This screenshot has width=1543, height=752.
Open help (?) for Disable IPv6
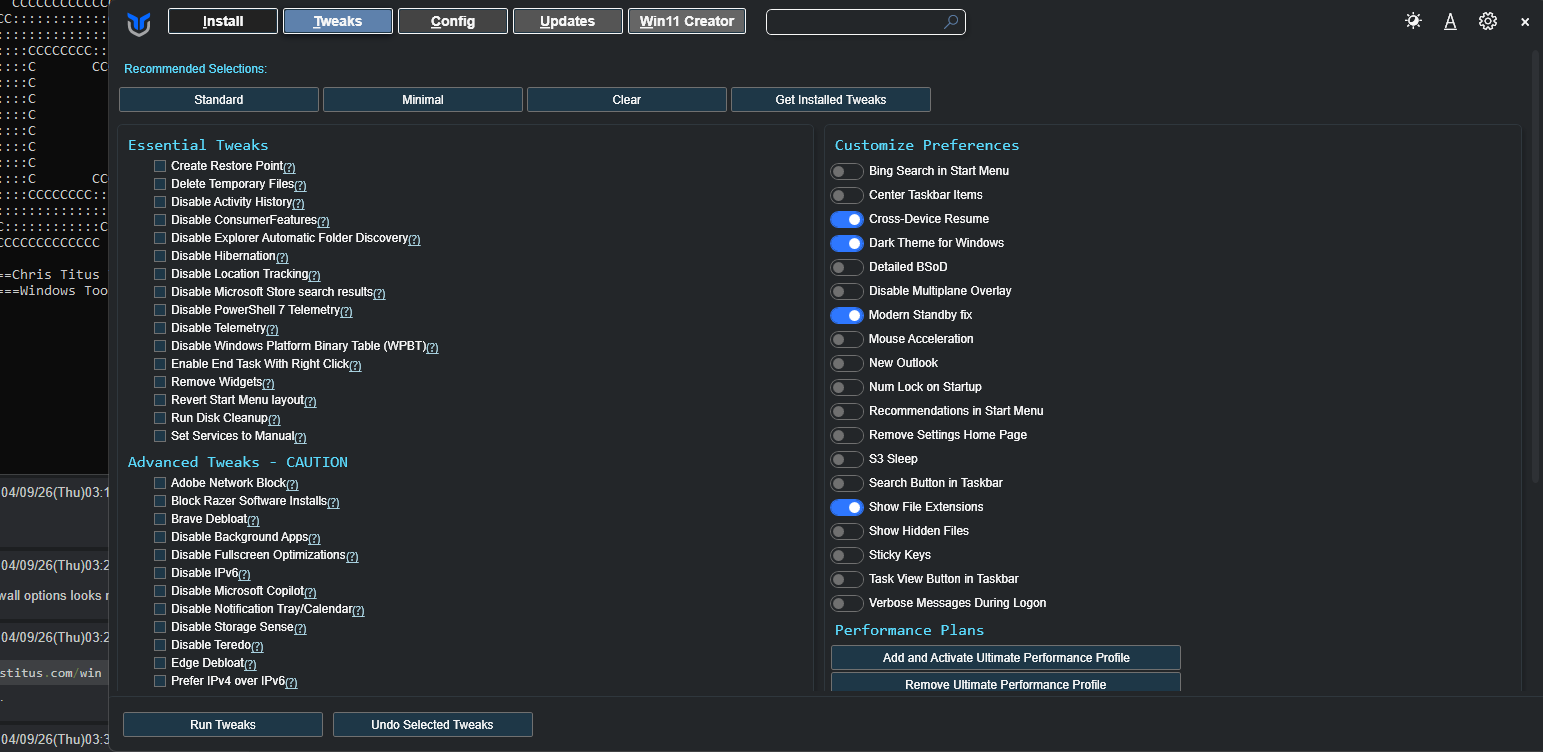point(244,574)
